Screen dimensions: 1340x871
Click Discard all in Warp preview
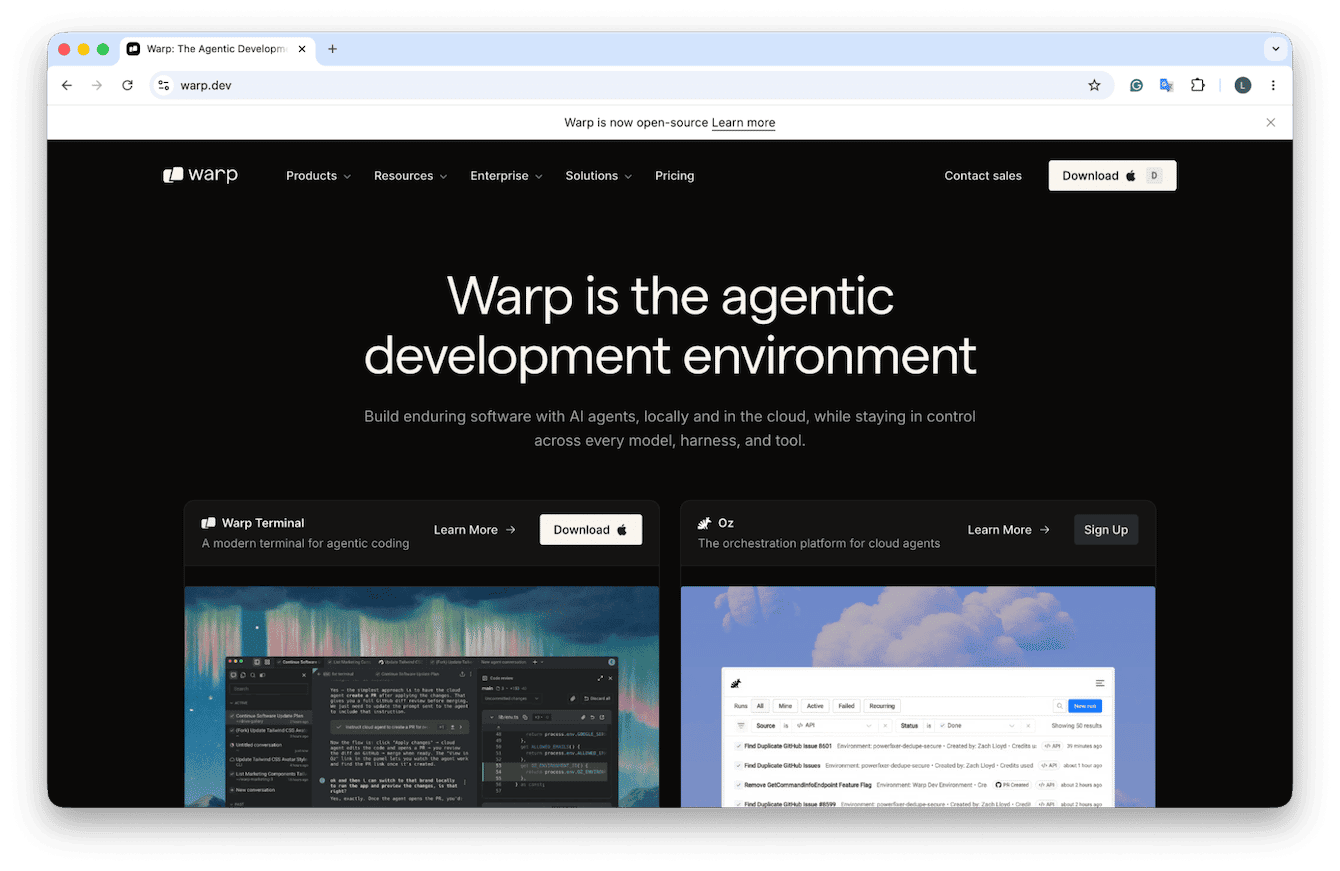tap(599, 698)
